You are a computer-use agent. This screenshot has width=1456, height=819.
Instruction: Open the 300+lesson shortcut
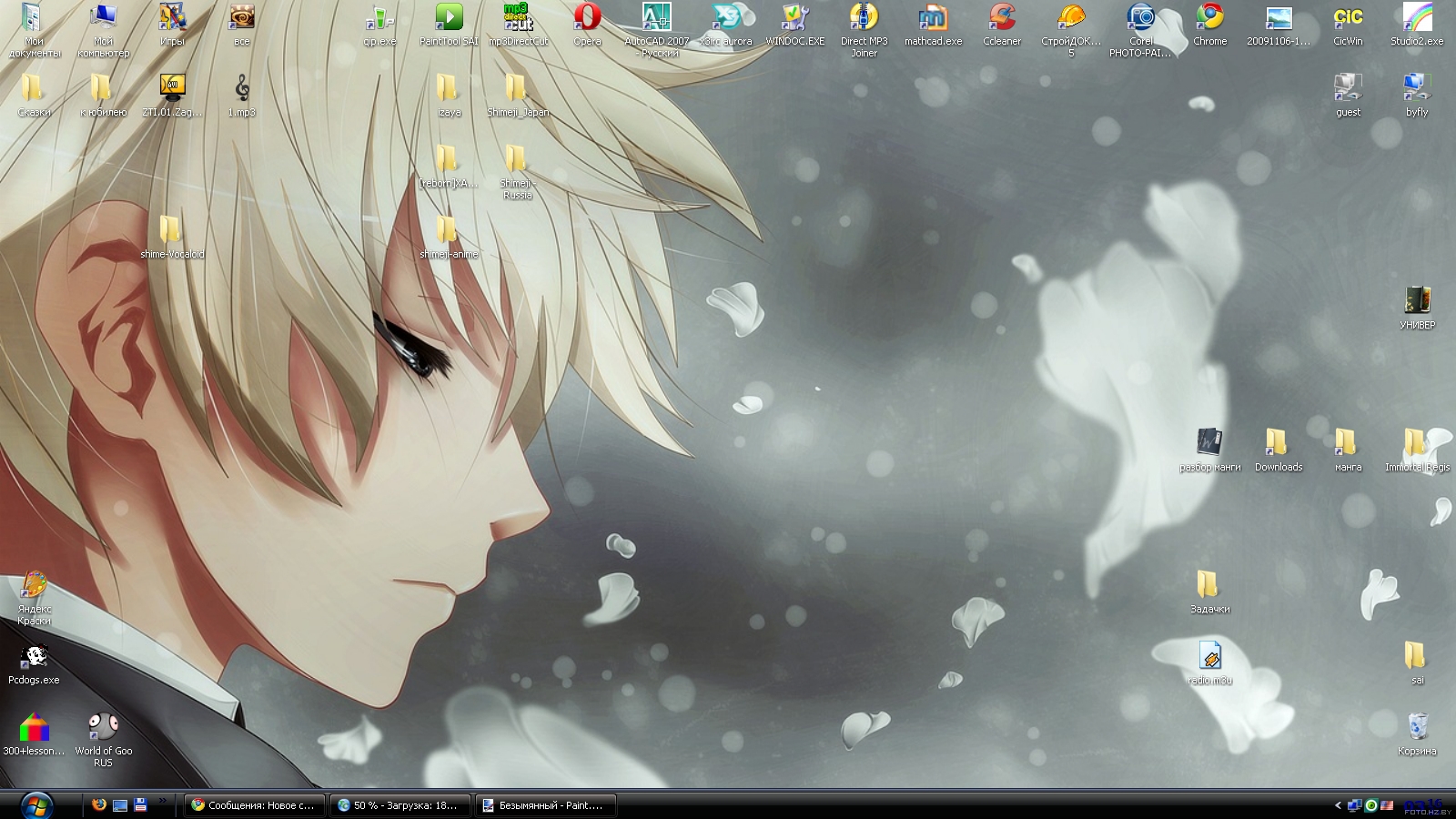click(x=34, y=734)
